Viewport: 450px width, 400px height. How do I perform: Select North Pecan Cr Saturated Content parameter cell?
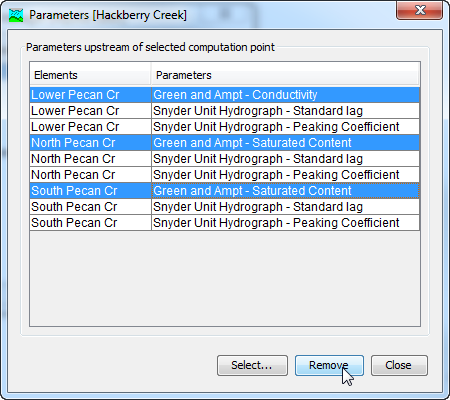(x=286, y=143)
